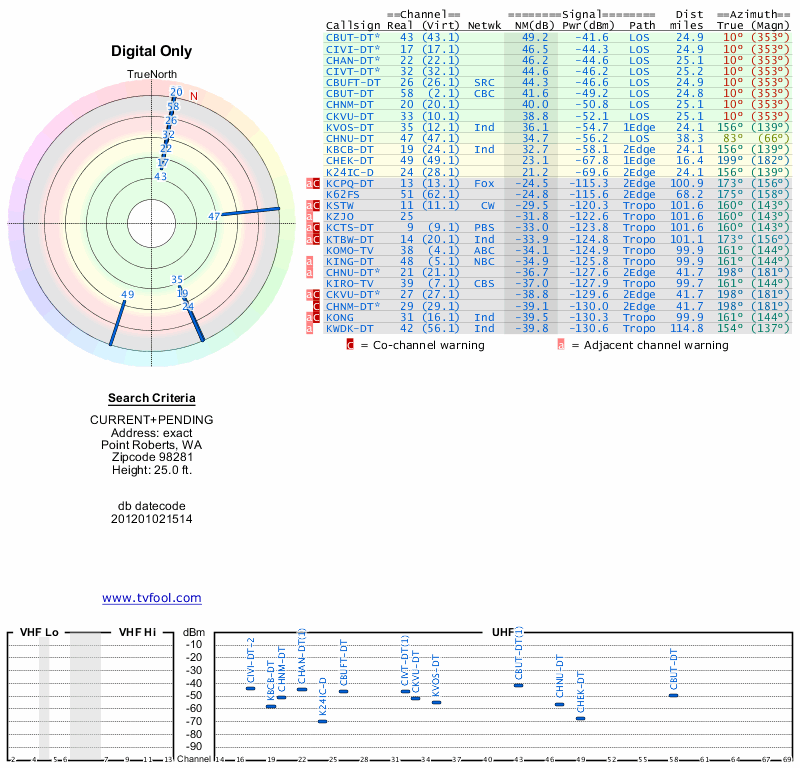This screenshot has width=800, height=768.
Task: Click the PBS network entry for KCTS-DT
Action: pos(484,228)
